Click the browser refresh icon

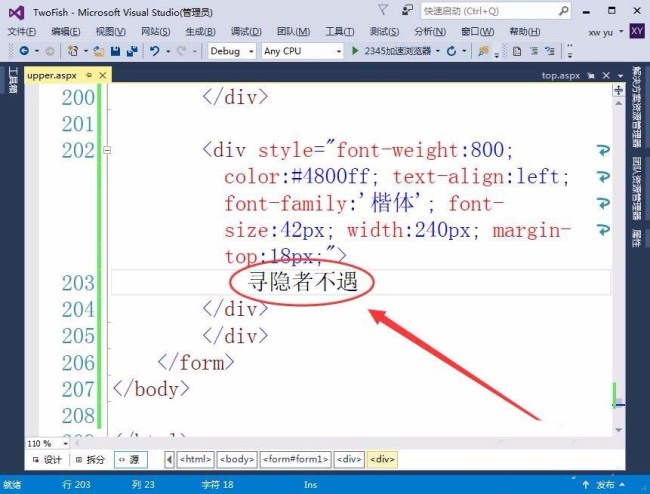(x=451, y=51)
